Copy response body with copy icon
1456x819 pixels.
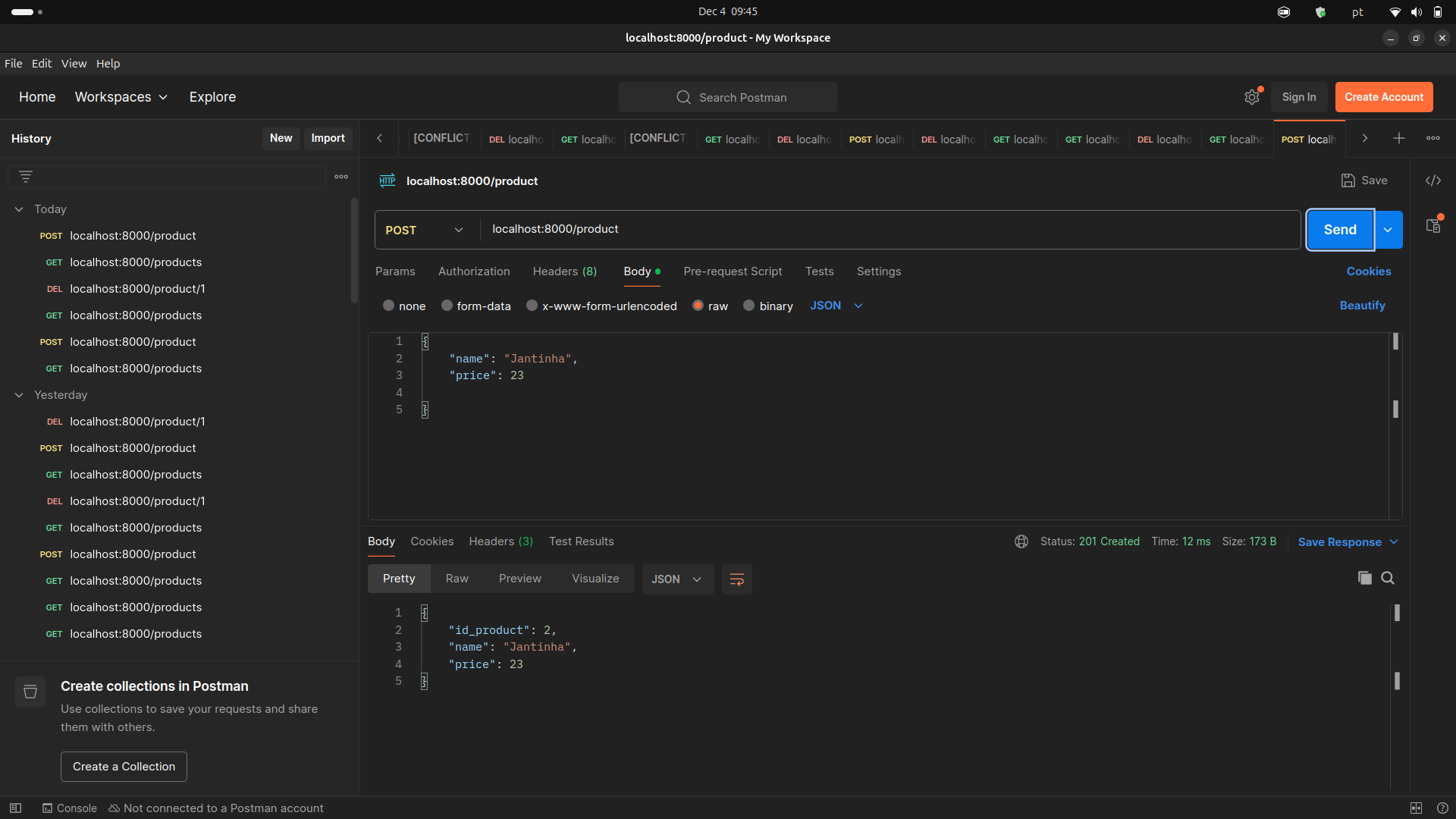1364,579
